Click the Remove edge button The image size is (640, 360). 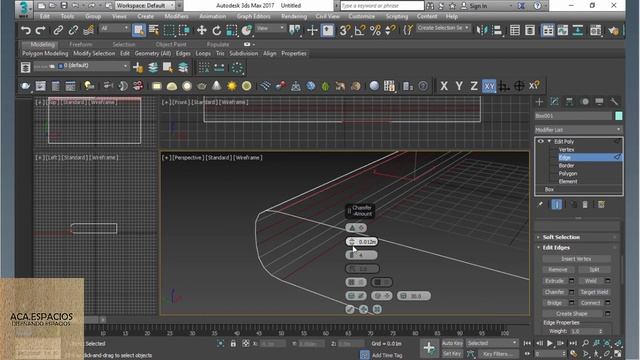point(558,270)
